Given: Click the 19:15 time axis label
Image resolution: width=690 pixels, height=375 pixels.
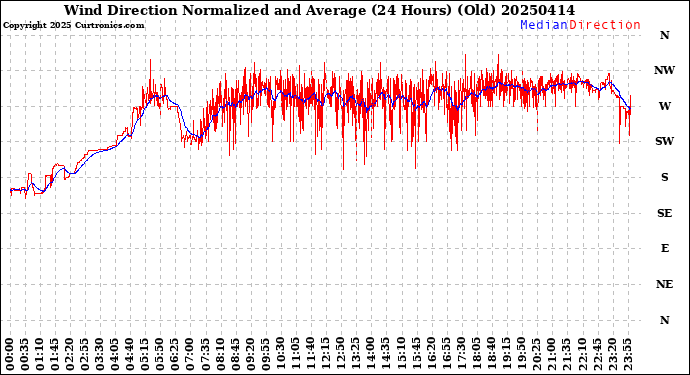Looking at the screenshot, I should (506, 354).
